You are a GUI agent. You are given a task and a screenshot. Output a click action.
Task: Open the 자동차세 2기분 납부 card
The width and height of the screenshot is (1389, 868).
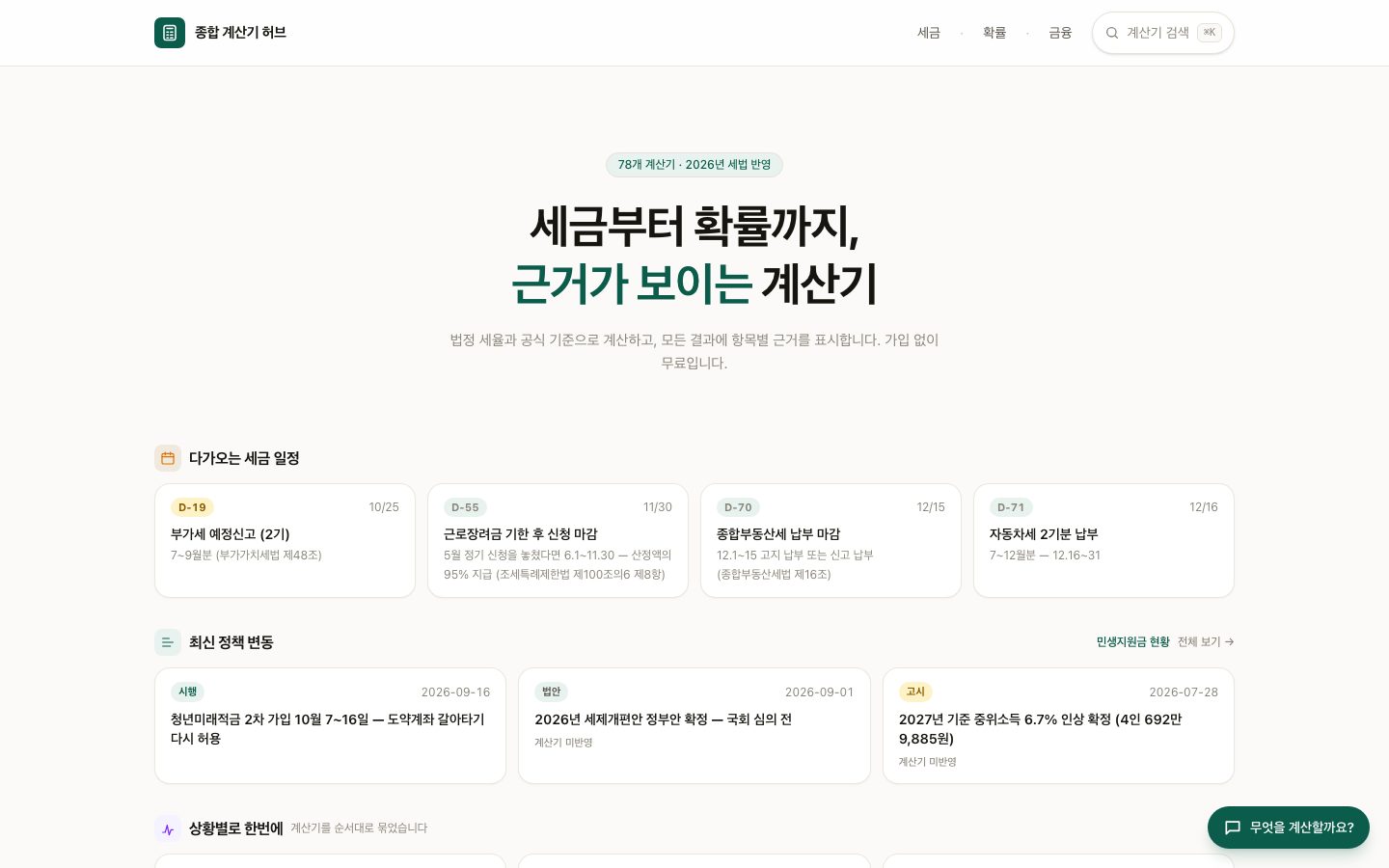point(1103,540)
